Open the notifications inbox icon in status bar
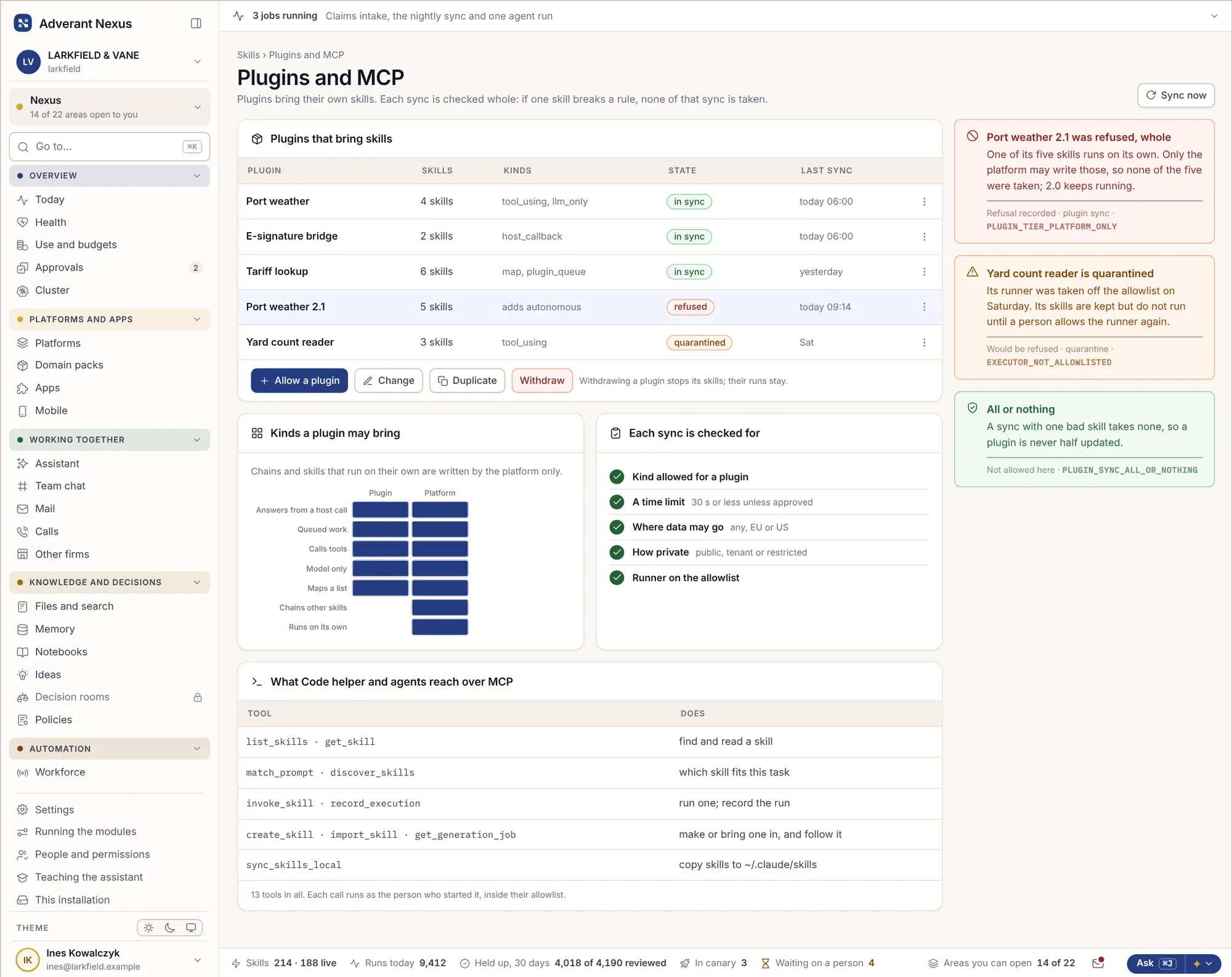Image resolution: width=1232 pixels, height=977 pixels. (1098, 963)
